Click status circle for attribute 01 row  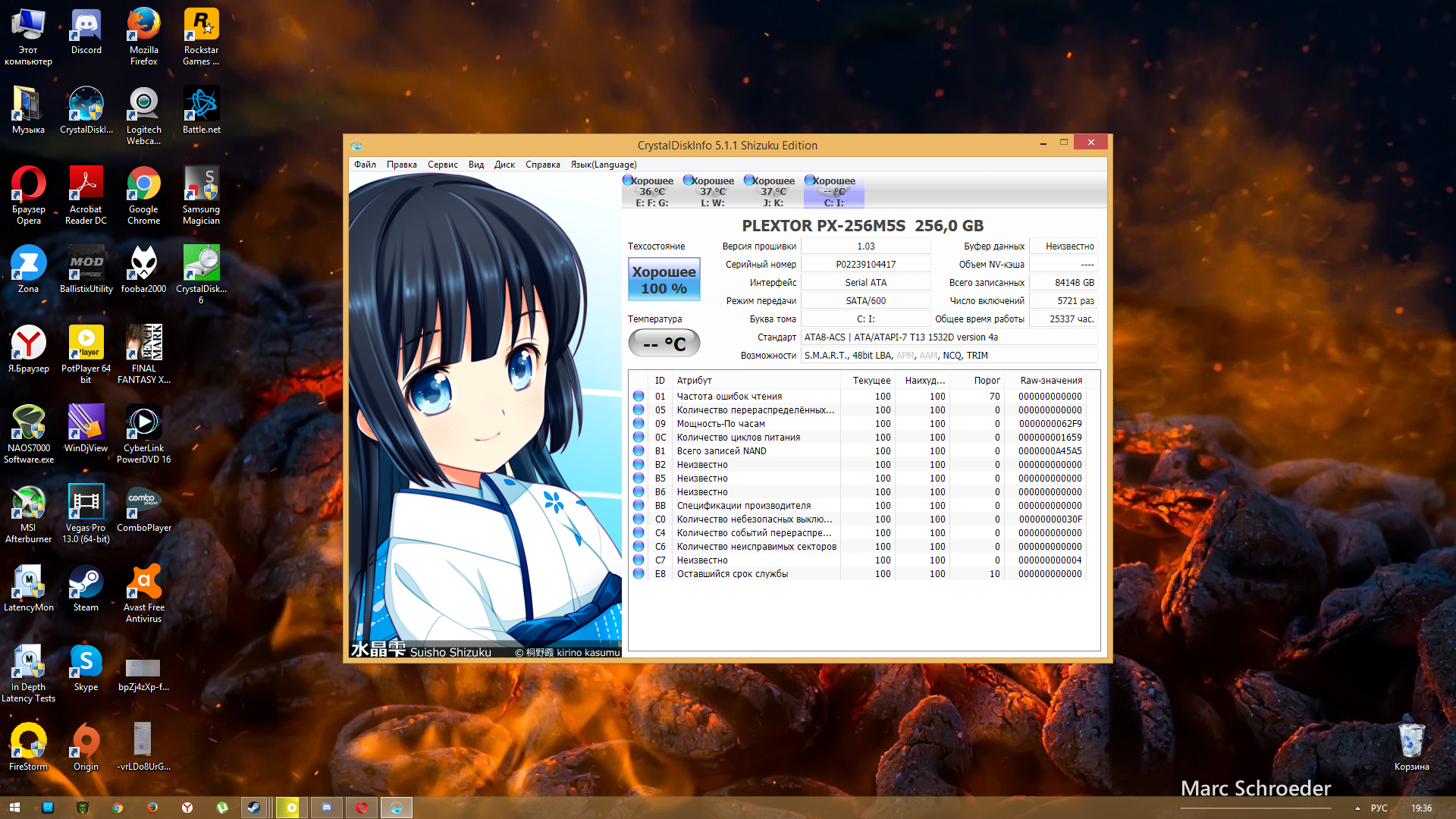pos(639,397)
